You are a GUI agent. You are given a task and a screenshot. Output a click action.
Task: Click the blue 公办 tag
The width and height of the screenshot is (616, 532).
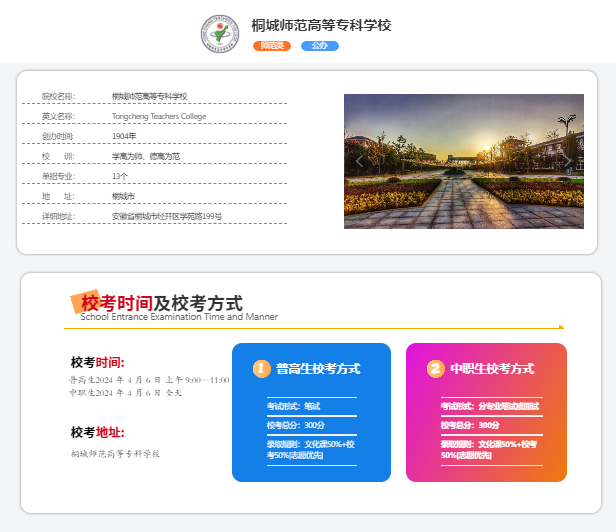point(320,46)
